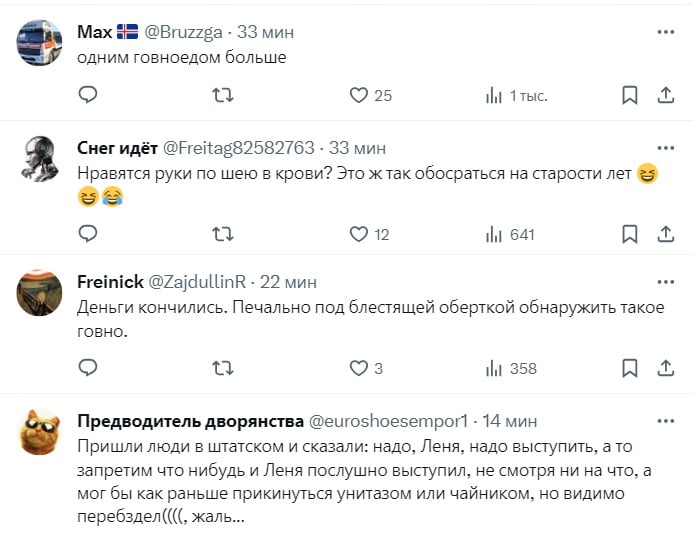The height and width of the screenshot is (547, 693).
Task: View Freinick tweet's 358 views stats
Action: (494, 369)
